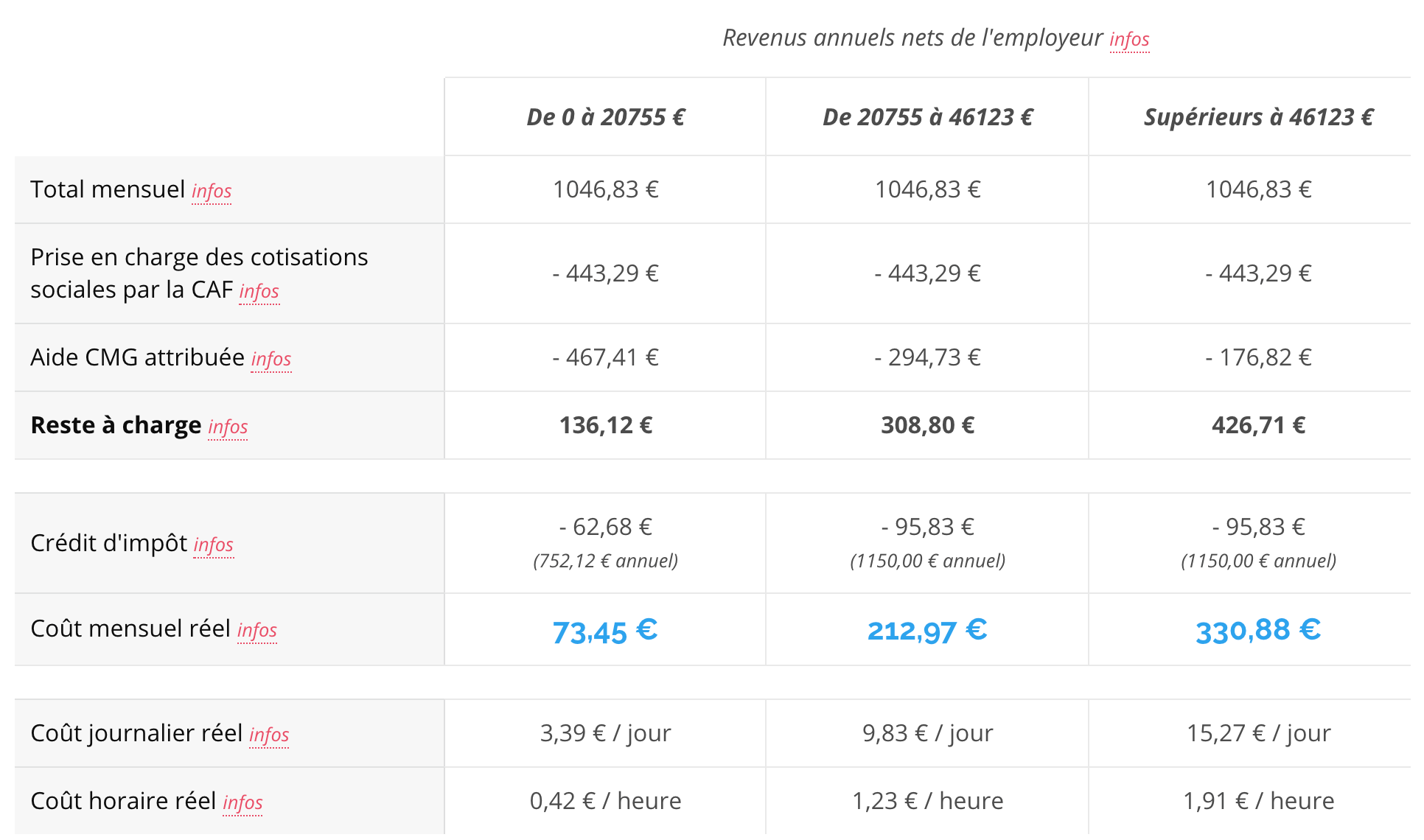
Task: Open infos for Coût journalier réel
Action: pyautogui.click(x=269, y=735)
